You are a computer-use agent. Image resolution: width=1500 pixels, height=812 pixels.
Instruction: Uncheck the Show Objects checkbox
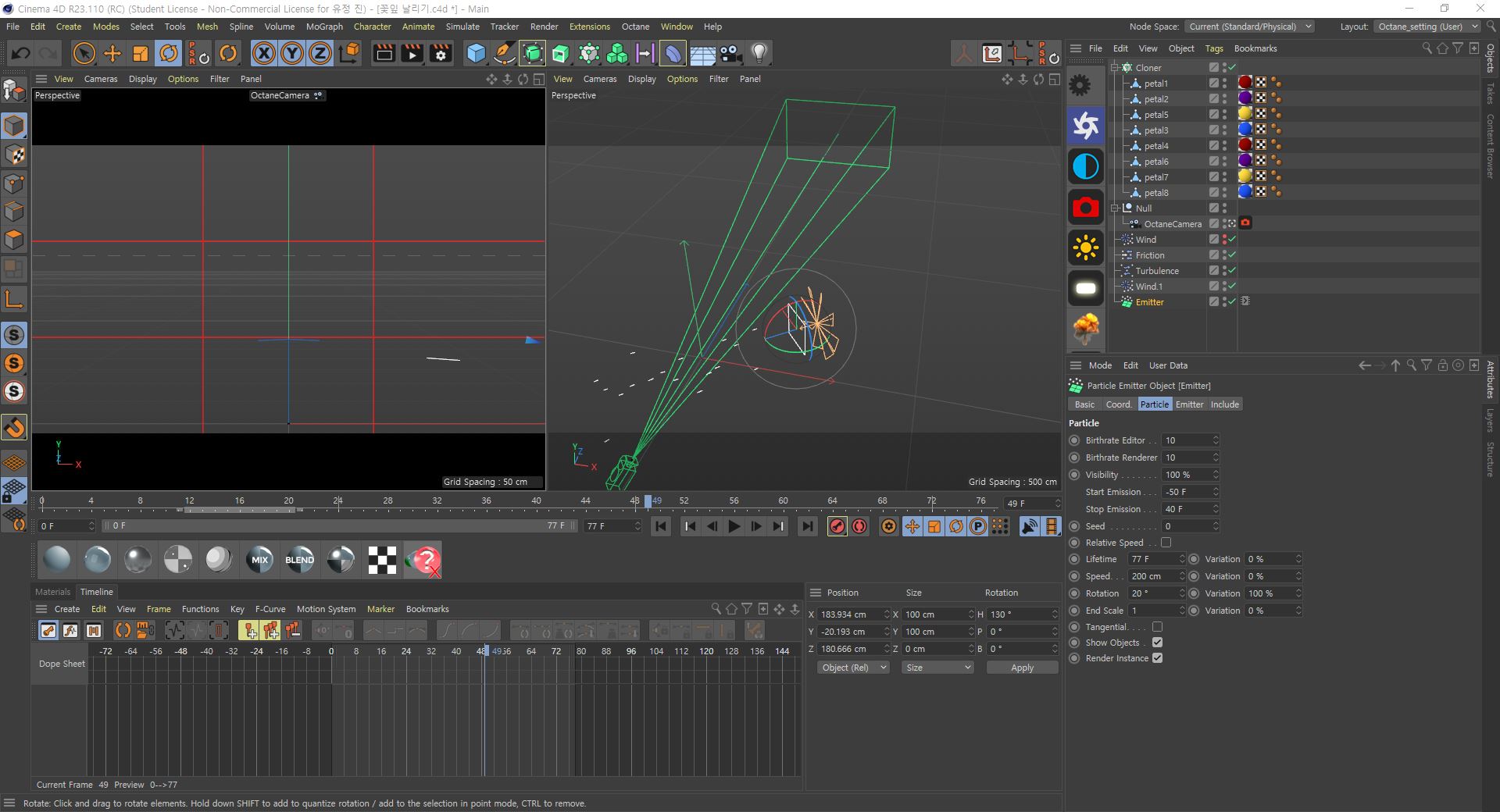[x=1157, y=643]
